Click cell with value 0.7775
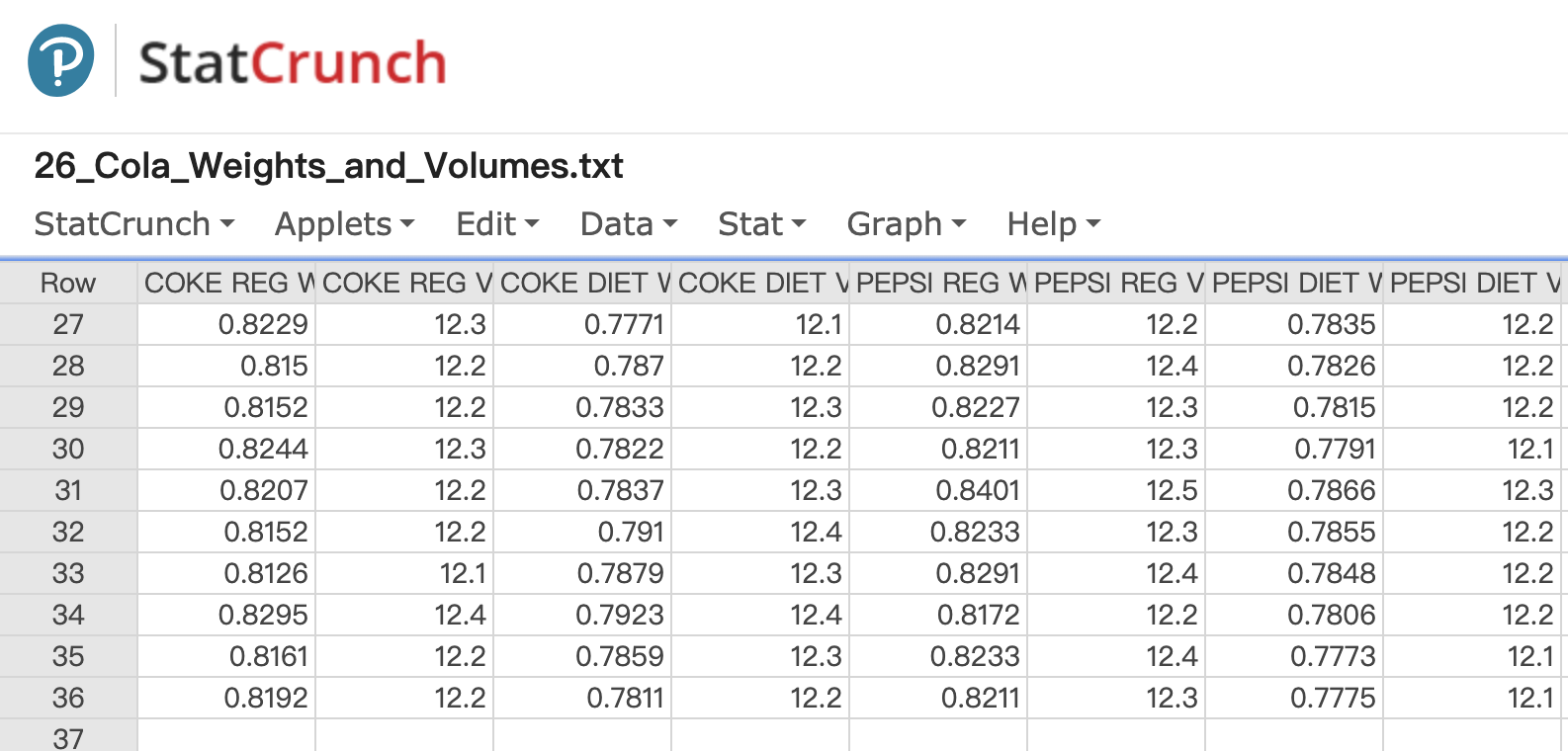 click(1294, 698)
